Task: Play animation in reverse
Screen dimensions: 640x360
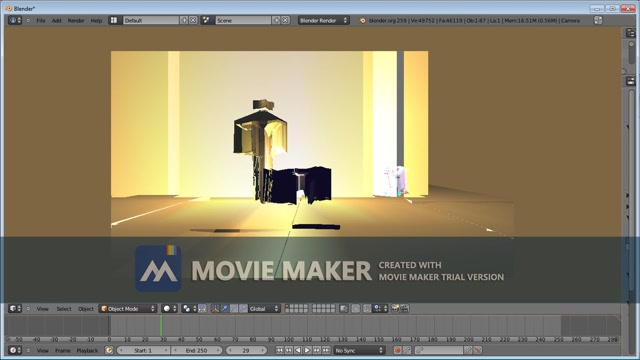Action: [x=298, y=350]
